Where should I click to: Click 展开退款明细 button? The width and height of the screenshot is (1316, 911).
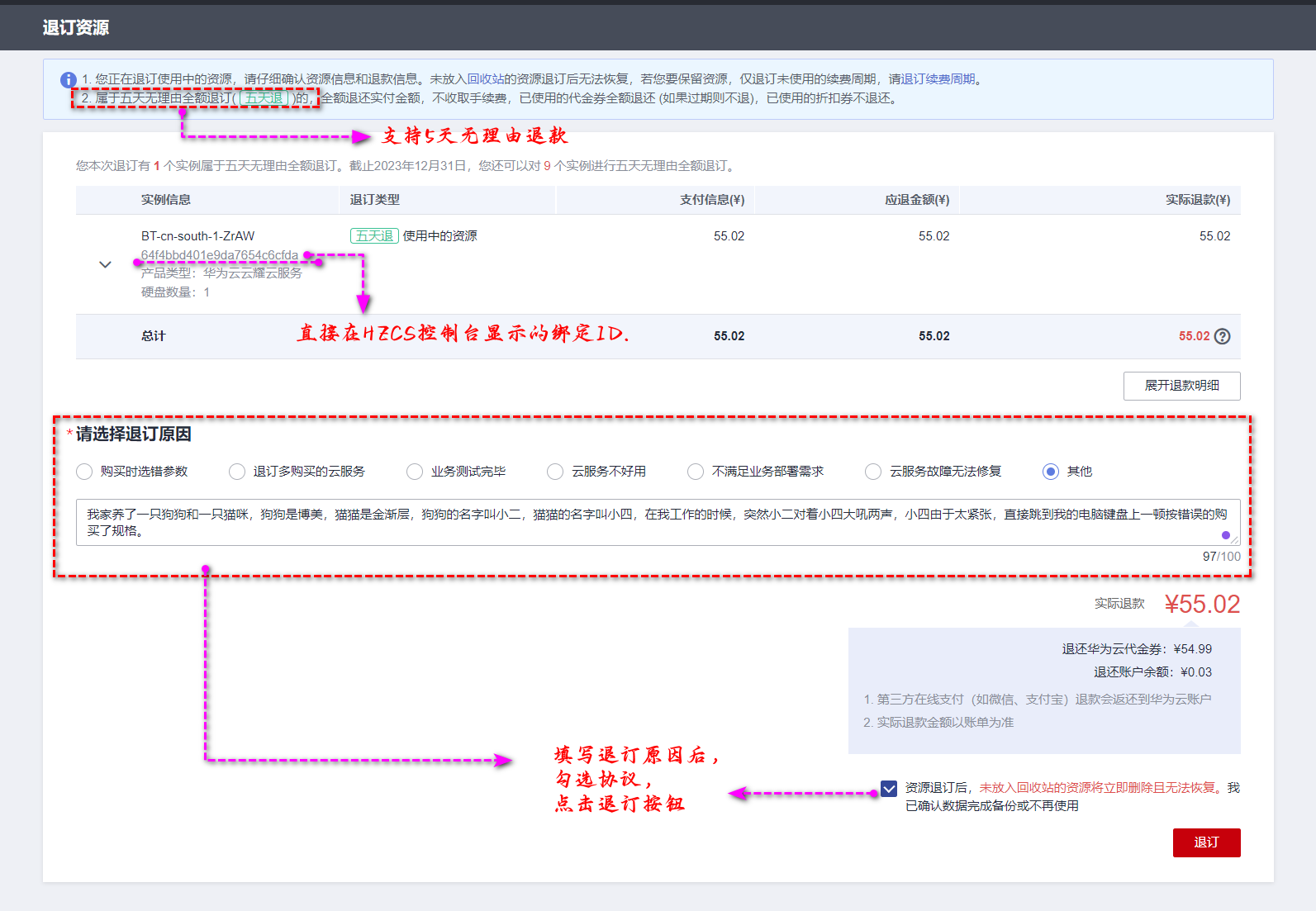[x=1181, y=386]
